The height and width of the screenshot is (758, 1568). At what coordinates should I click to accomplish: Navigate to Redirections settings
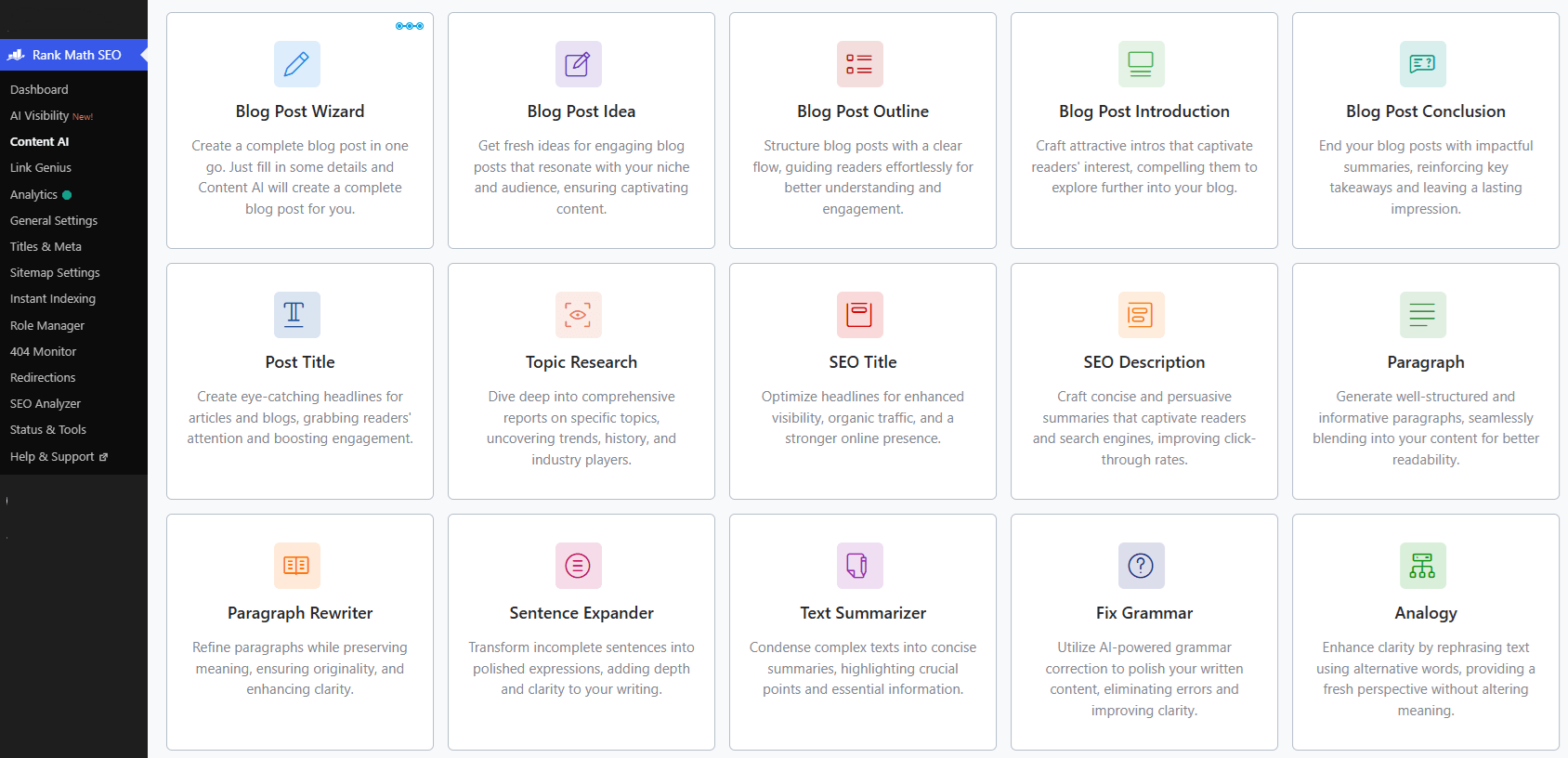click(43, 378)
